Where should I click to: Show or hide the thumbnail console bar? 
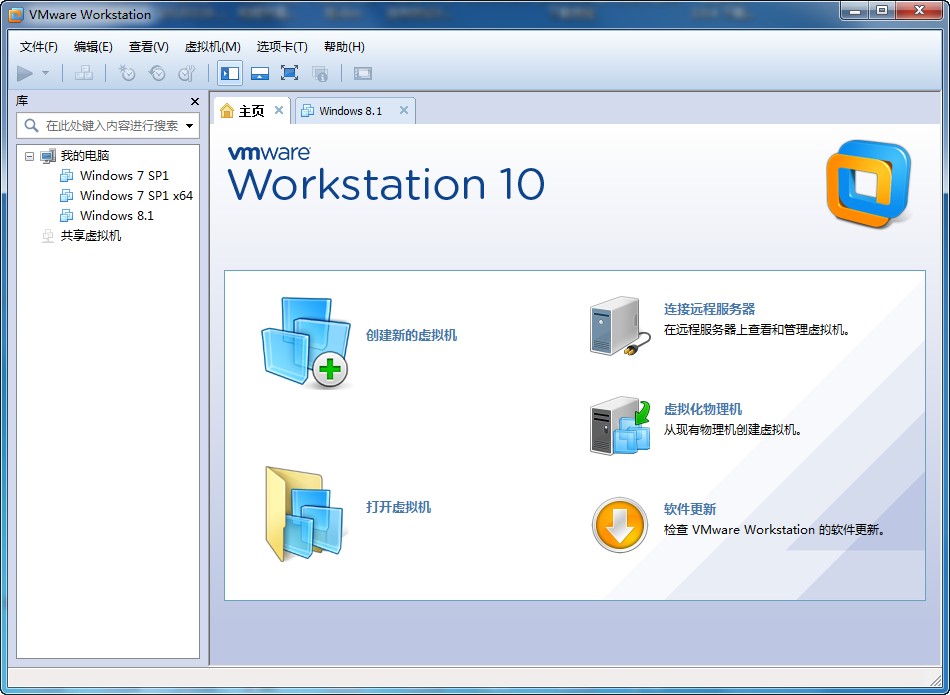[258, 72]
